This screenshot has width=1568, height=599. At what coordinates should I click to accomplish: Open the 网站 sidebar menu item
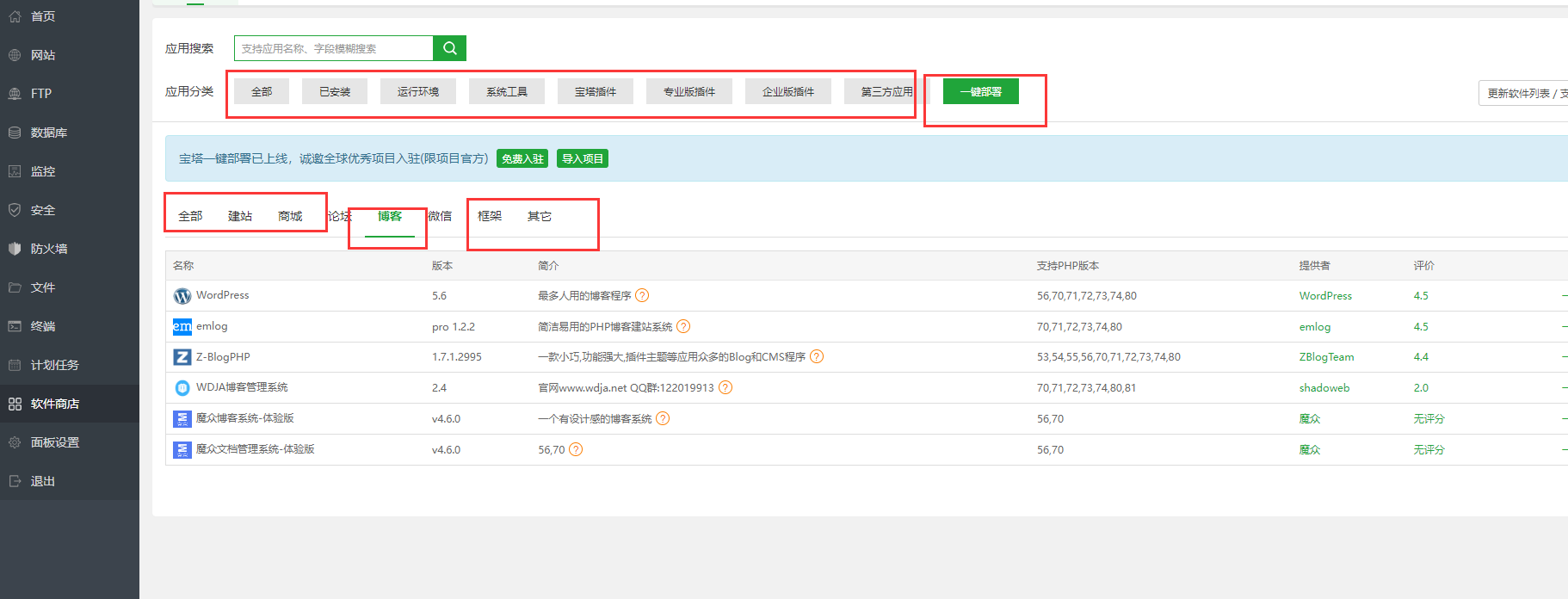point(70,55)
